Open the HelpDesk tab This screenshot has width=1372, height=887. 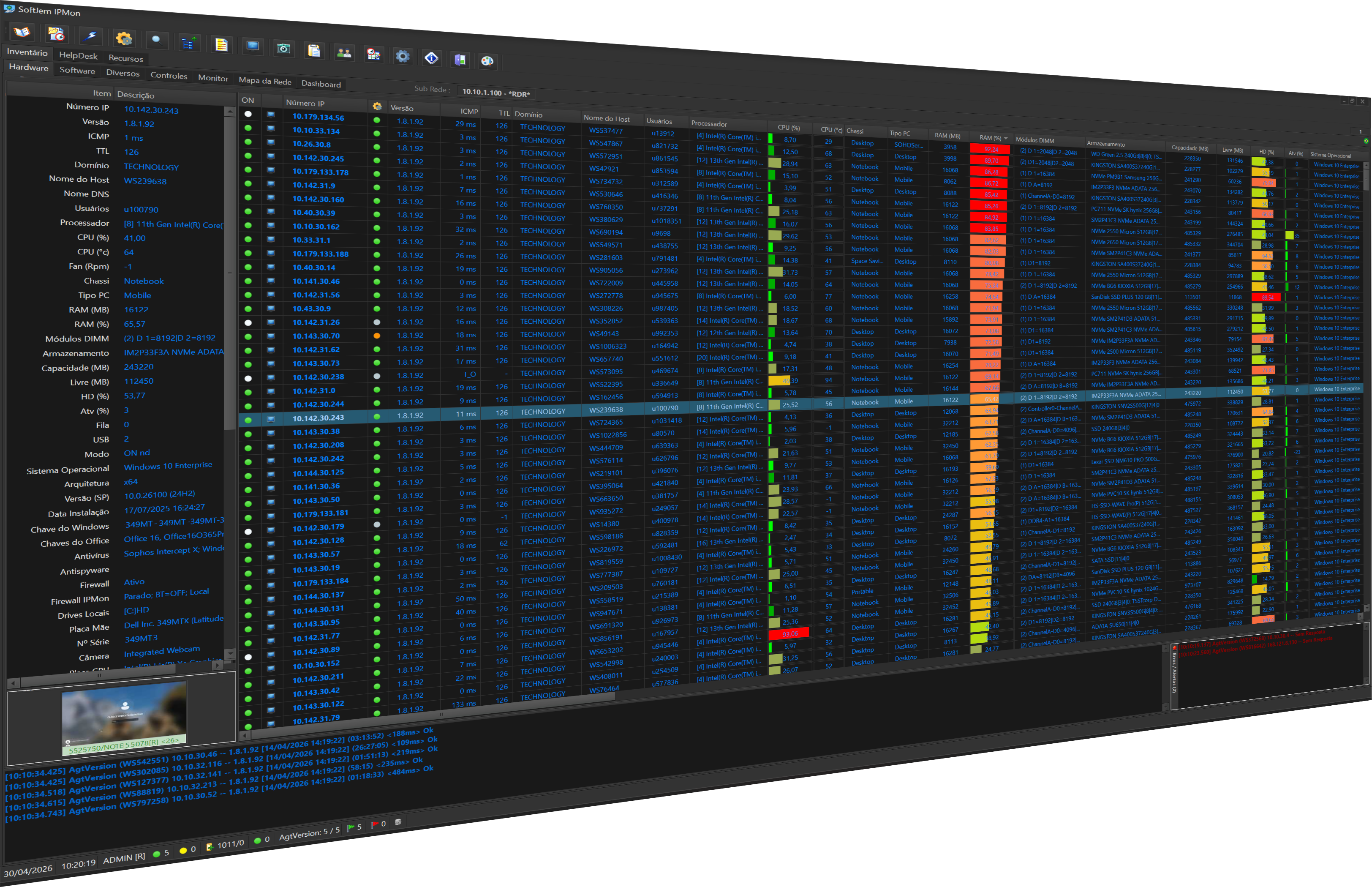pyautogui.click(x=78, y=56)
